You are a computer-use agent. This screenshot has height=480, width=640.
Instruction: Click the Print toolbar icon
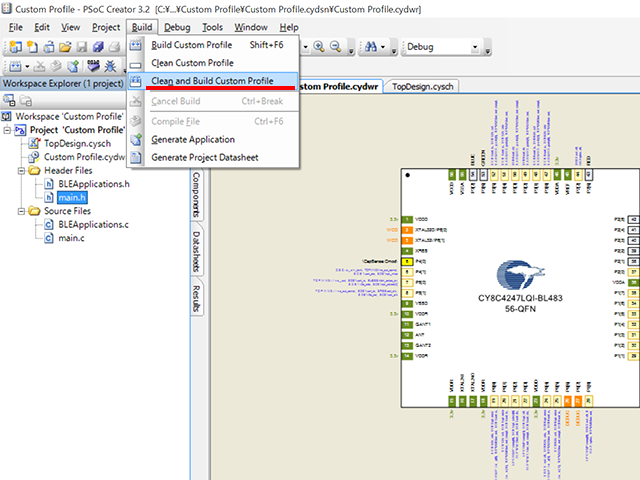115,47
